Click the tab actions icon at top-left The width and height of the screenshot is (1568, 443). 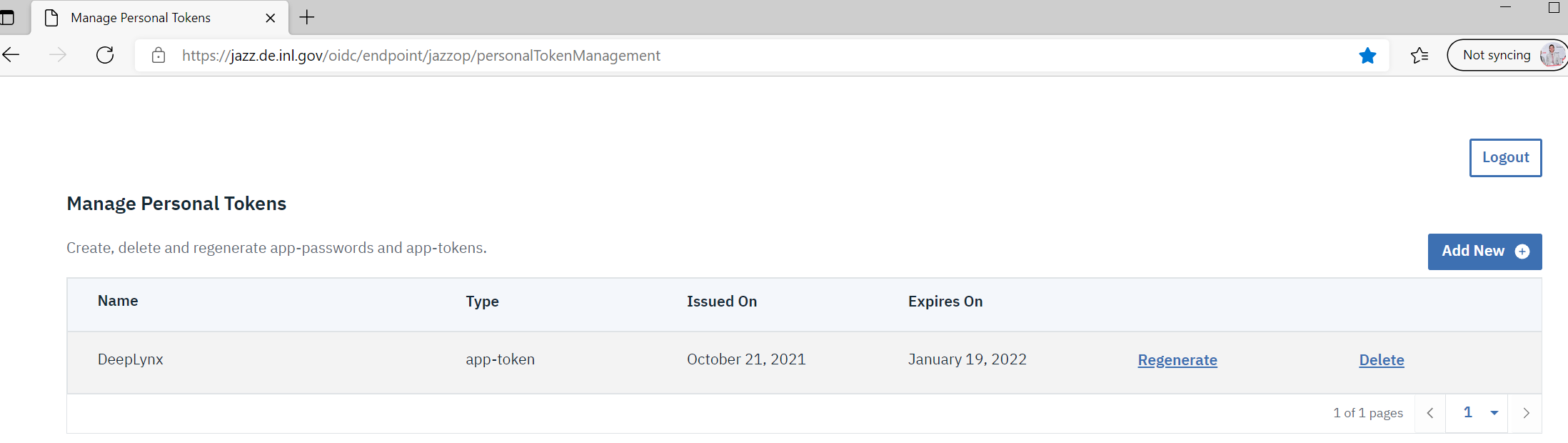point(7,17)
